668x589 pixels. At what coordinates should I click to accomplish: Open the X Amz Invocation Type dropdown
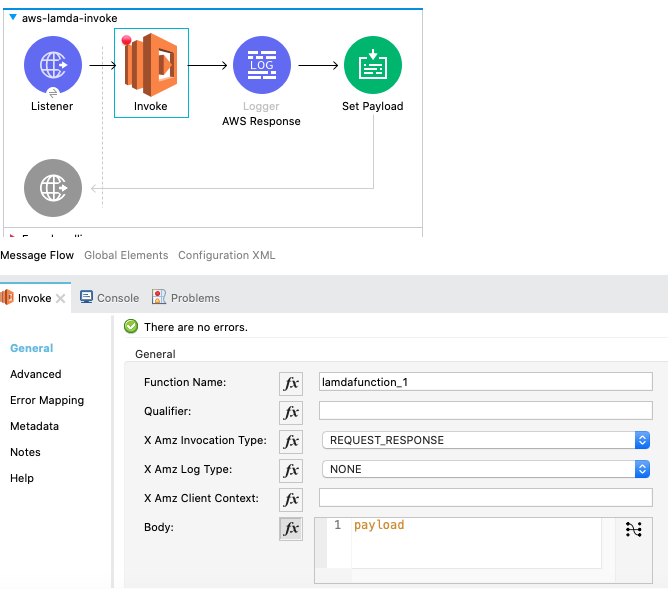click(x=486, y=440)
